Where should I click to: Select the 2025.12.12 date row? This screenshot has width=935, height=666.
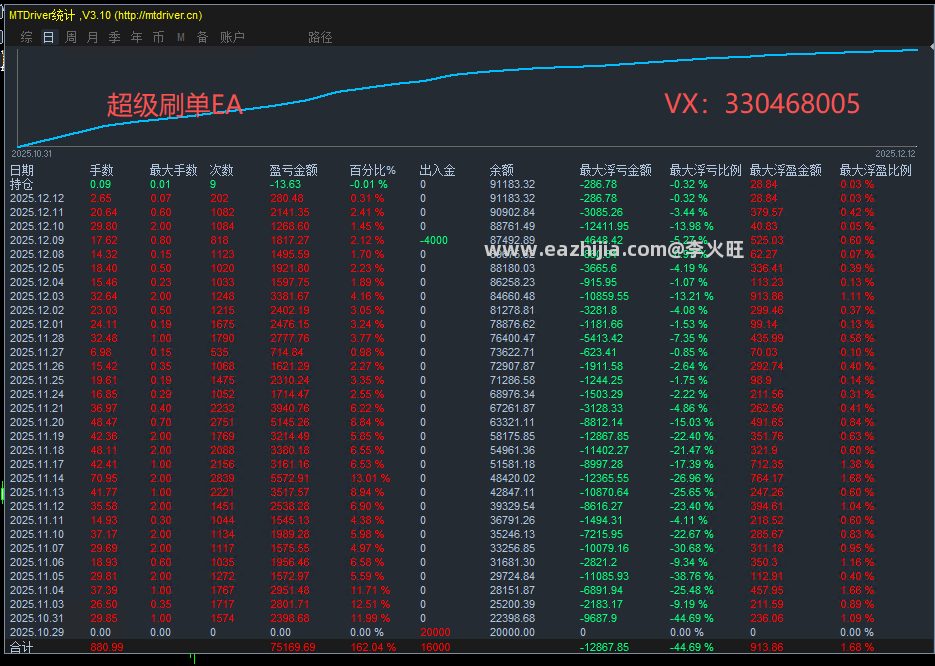pos(467,199)
